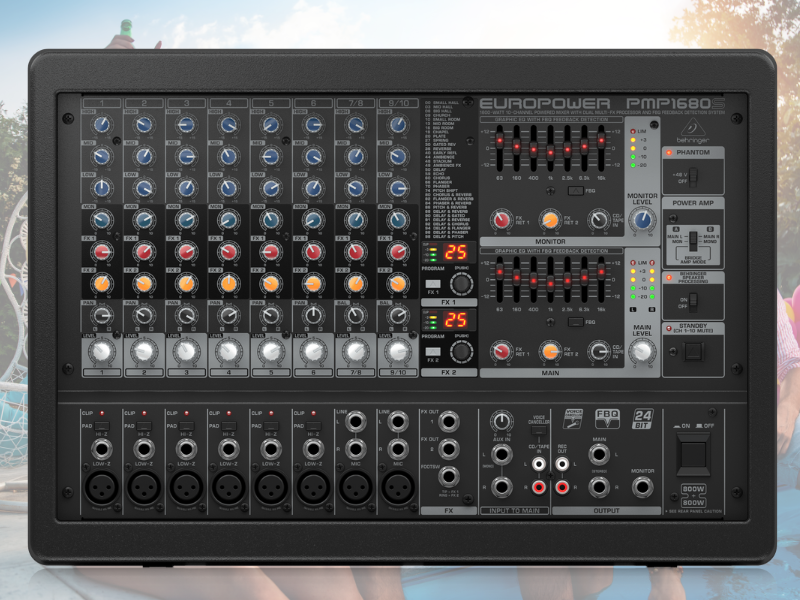Click the FX OUT 1 jack
The image size is (800, 600).
point(448,421)
